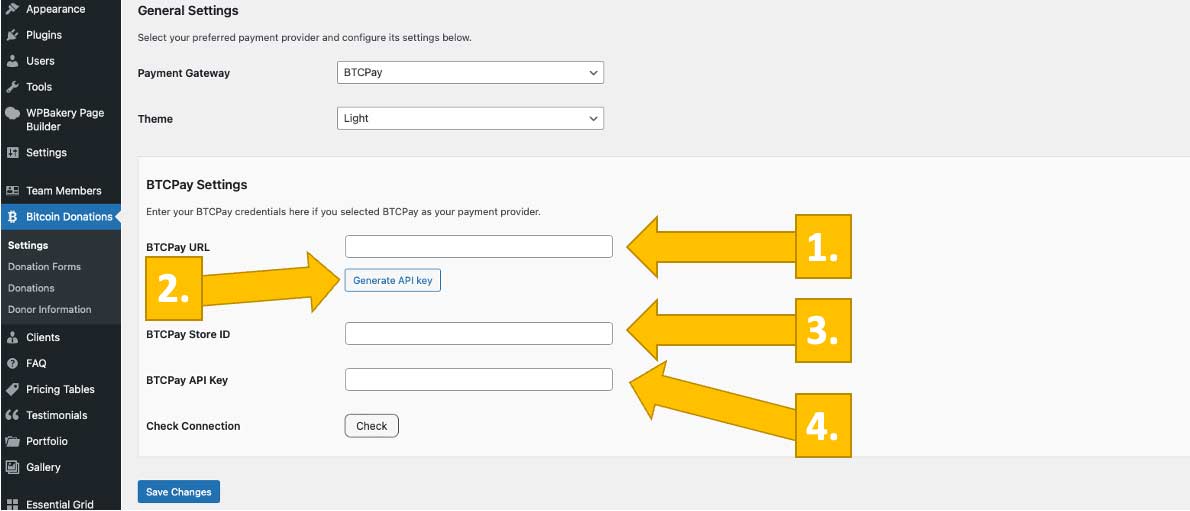
Task: Click the Bitcoin Donations B icon
Action: 12,217
